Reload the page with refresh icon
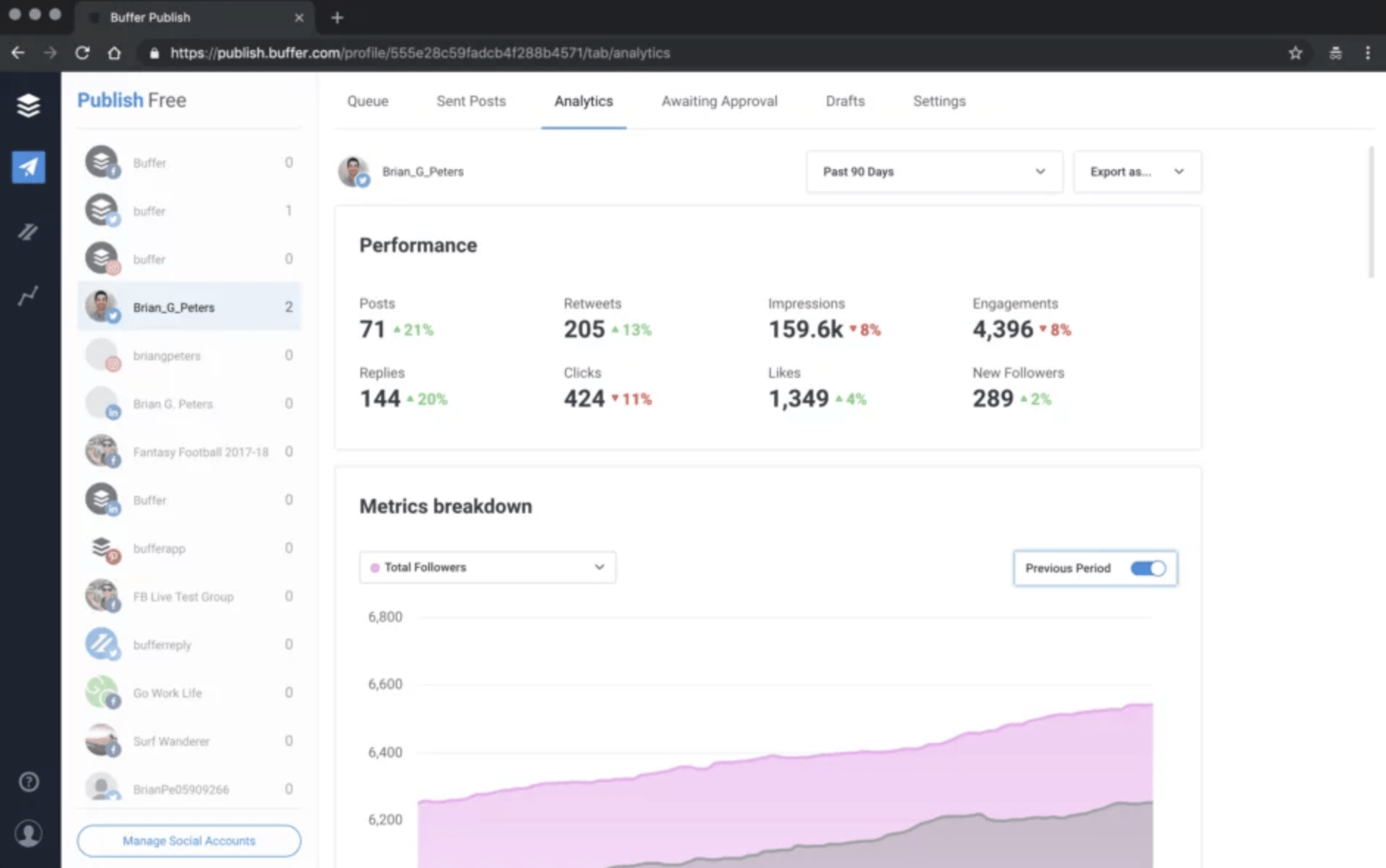This screenshot has width=1386, height=868. (x=82, y=53)
